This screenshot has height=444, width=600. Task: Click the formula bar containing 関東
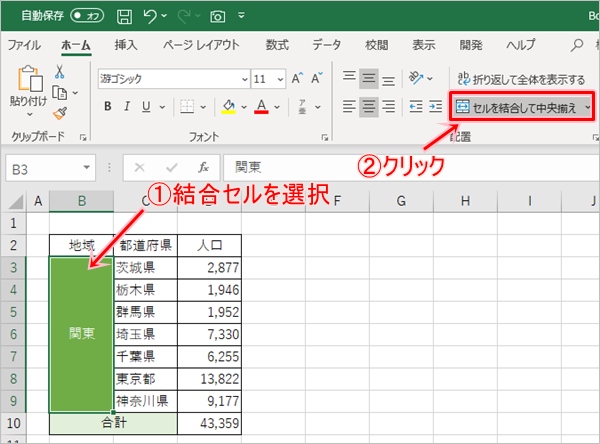click(x=411, y=168)
